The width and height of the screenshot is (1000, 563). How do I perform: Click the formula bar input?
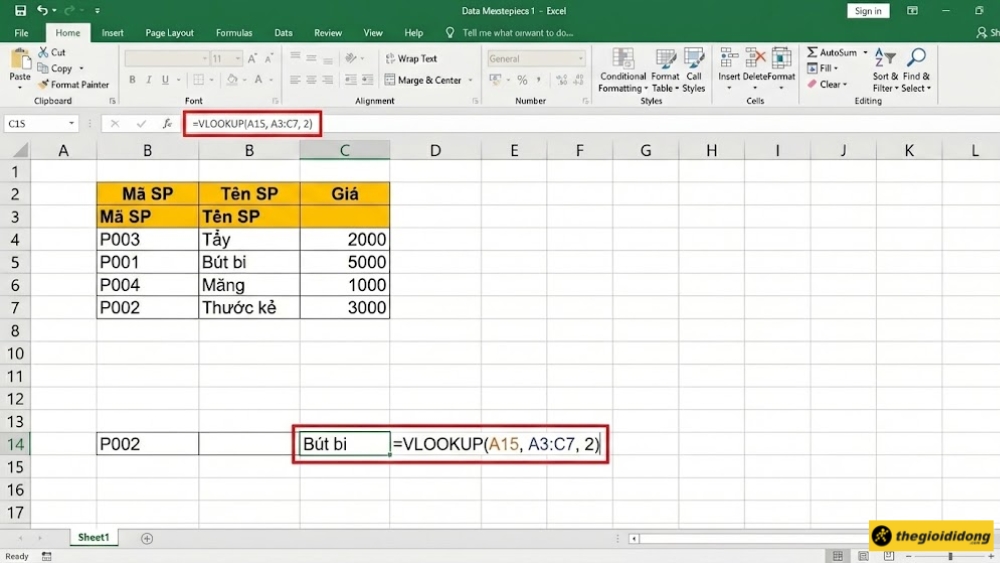click(x=590, y=124)
